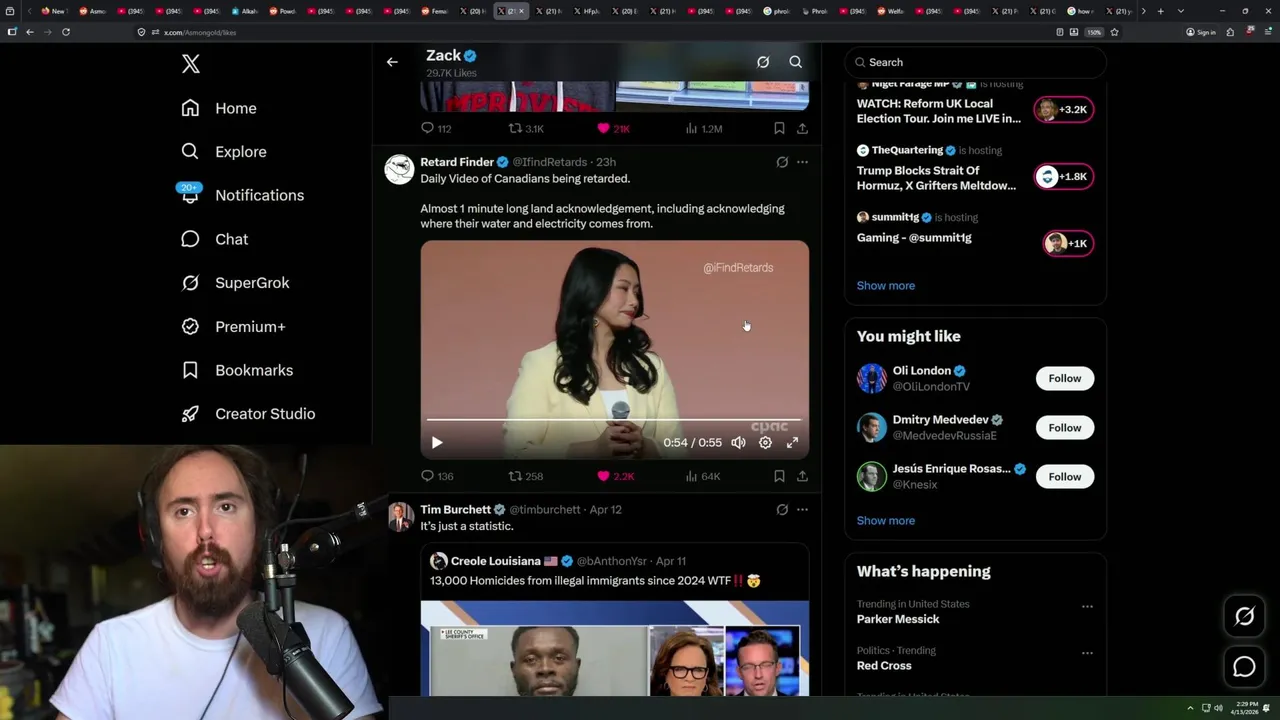
Task: Click the search icon in Zack header
Action: point(796,62)
